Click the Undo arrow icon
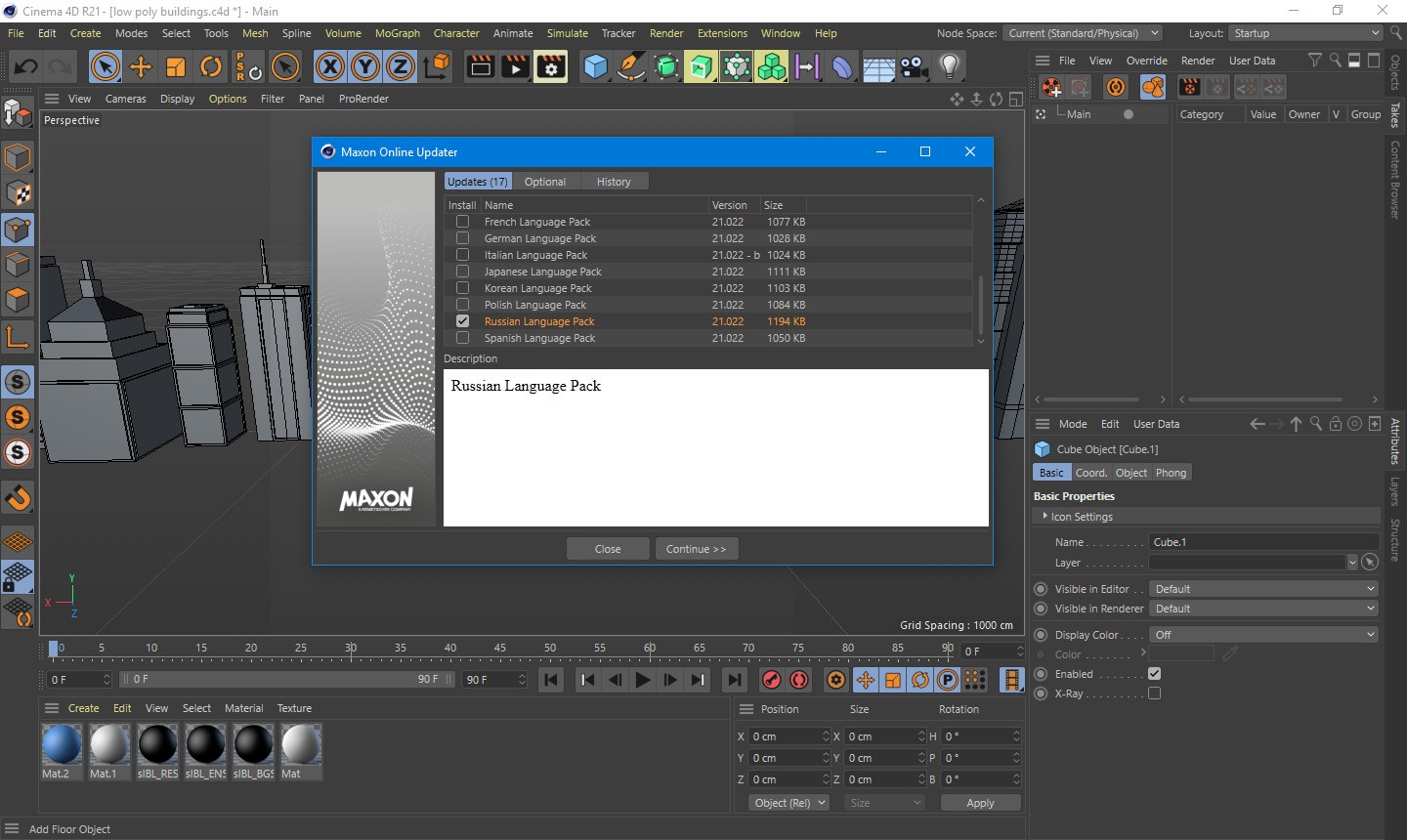This screenshot has height=840, width=1407. click(26, 66)
